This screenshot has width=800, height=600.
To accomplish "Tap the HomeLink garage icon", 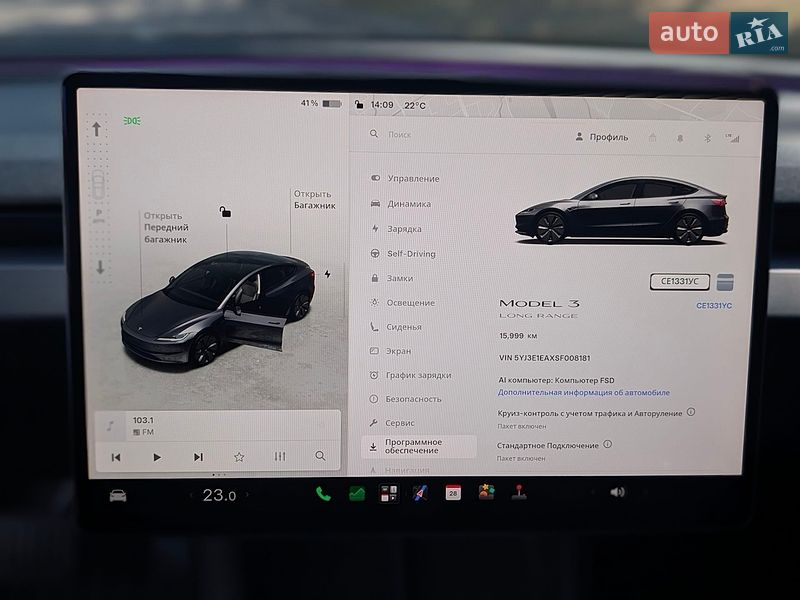I will click(653, 138).
